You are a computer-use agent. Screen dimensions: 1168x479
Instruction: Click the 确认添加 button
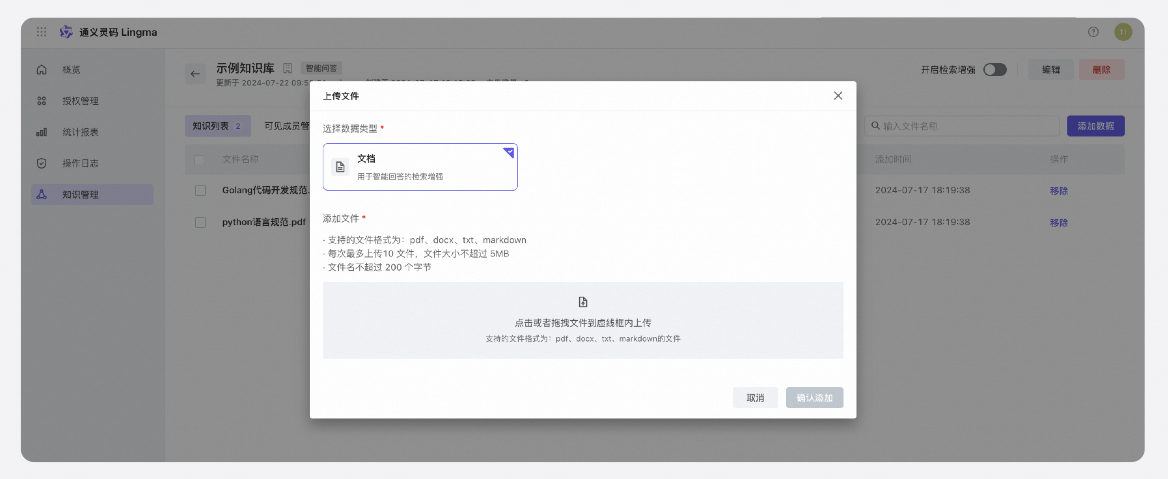pyautogui.click(x=814, y=398)
